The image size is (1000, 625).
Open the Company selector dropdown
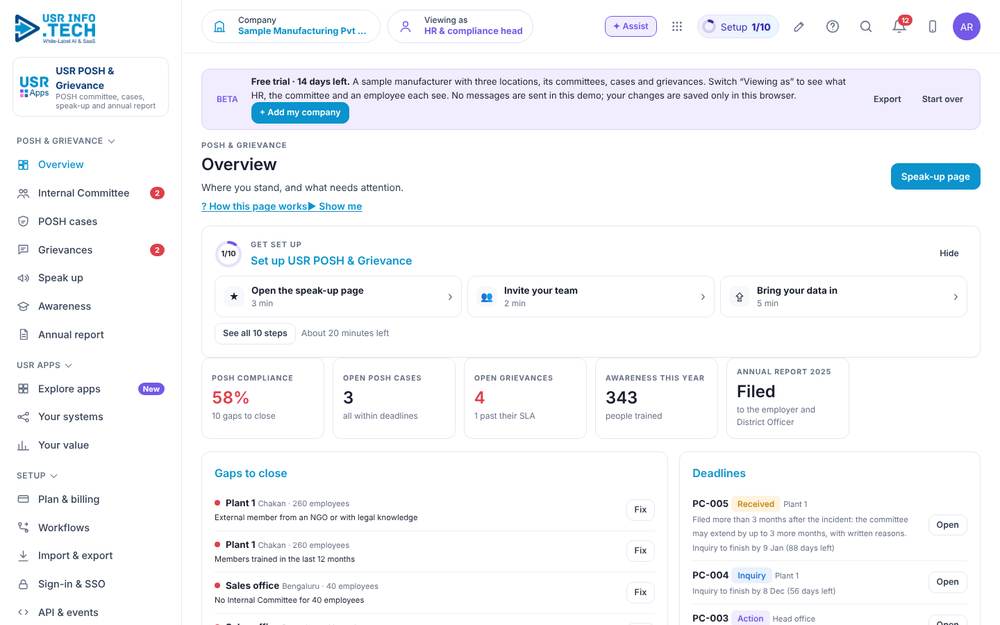coord(291,26)
